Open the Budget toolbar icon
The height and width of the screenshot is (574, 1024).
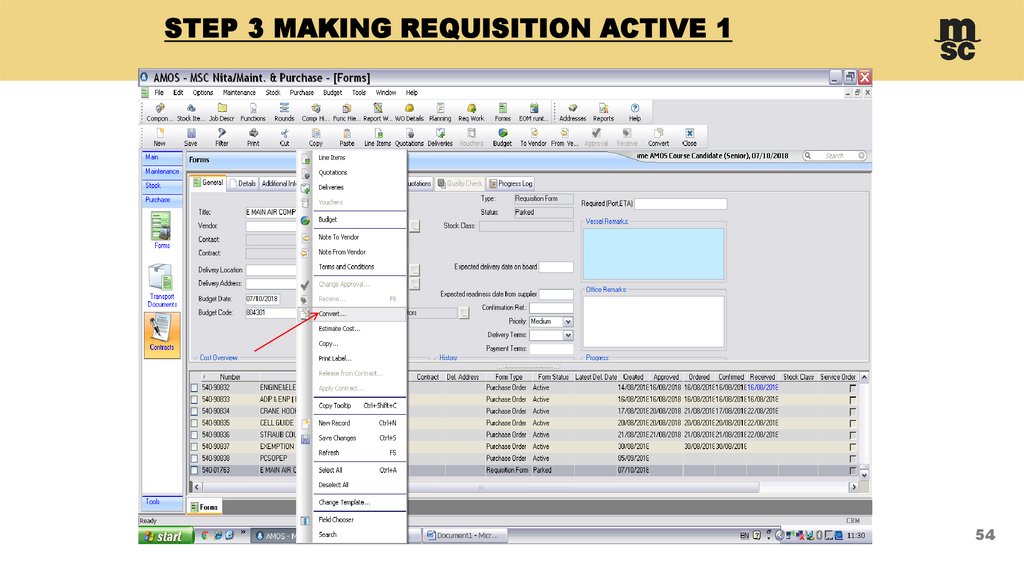[x=502, y=136]
